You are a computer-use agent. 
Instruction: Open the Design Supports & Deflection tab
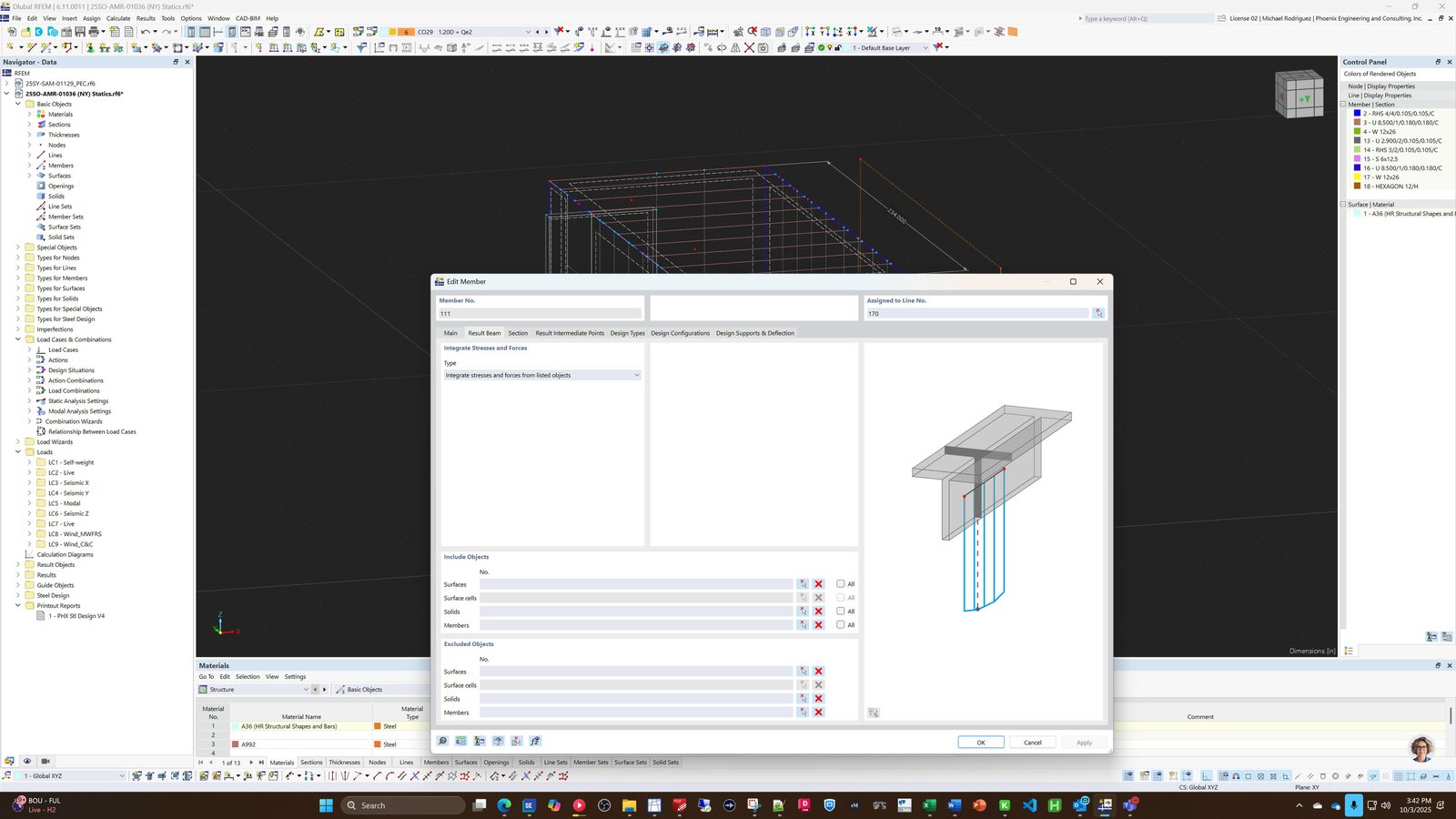[754, 333]
